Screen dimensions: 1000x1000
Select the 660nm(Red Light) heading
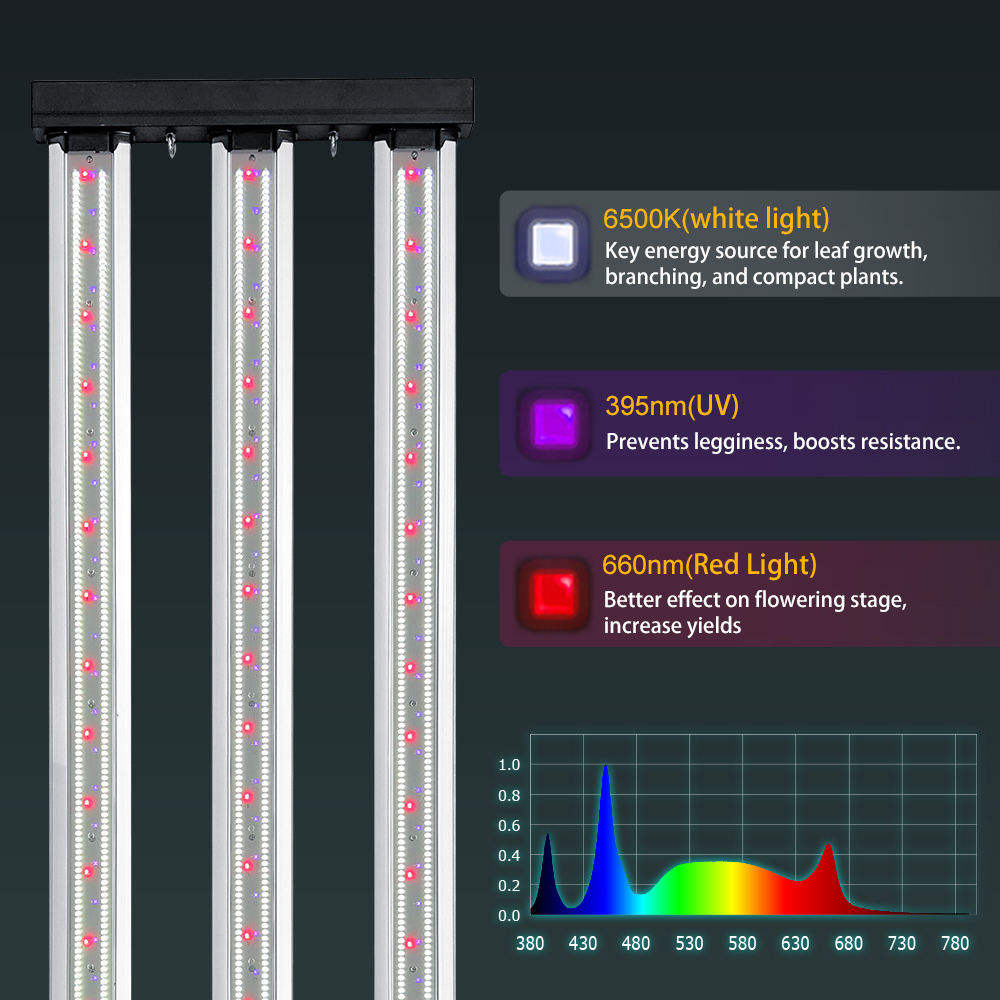[x=709, y=565]
